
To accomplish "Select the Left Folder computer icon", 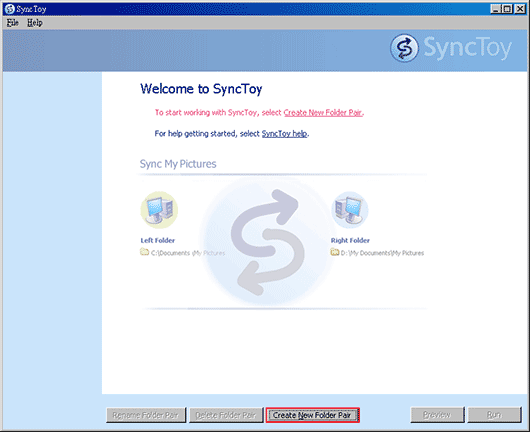I will tap(159, 210).
